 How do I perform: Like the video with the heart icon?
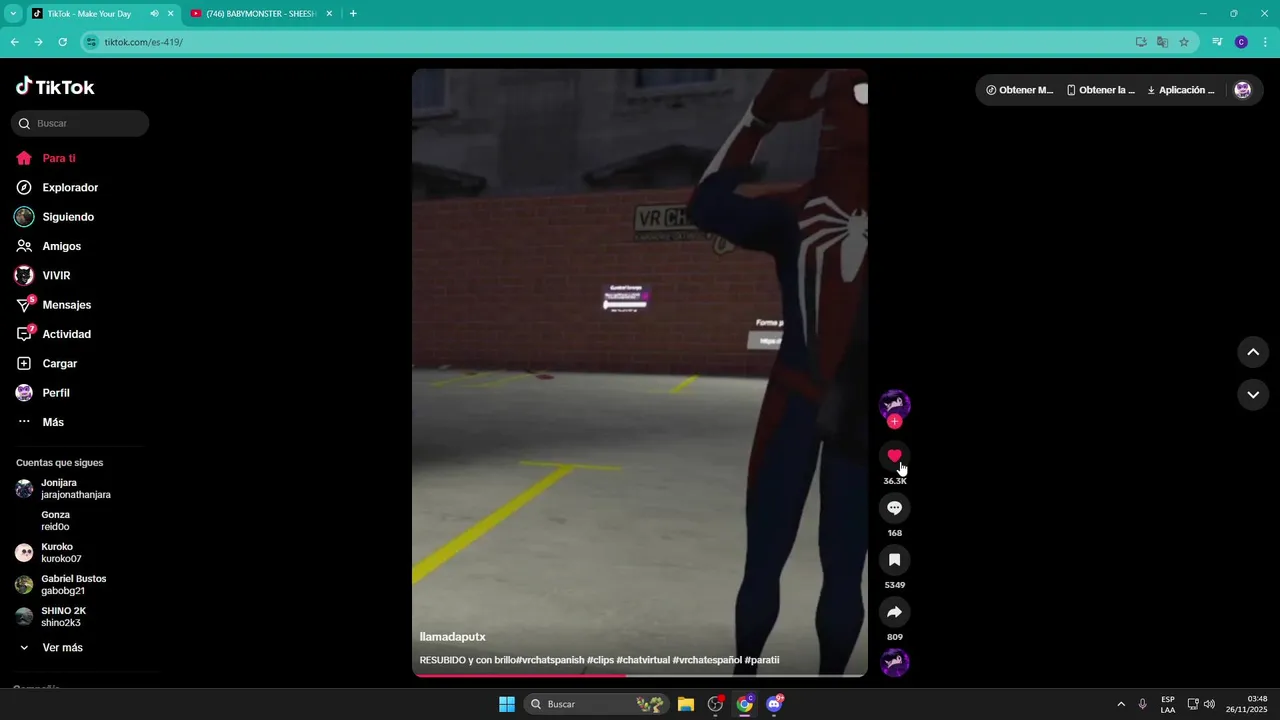(x=894, y=456)
